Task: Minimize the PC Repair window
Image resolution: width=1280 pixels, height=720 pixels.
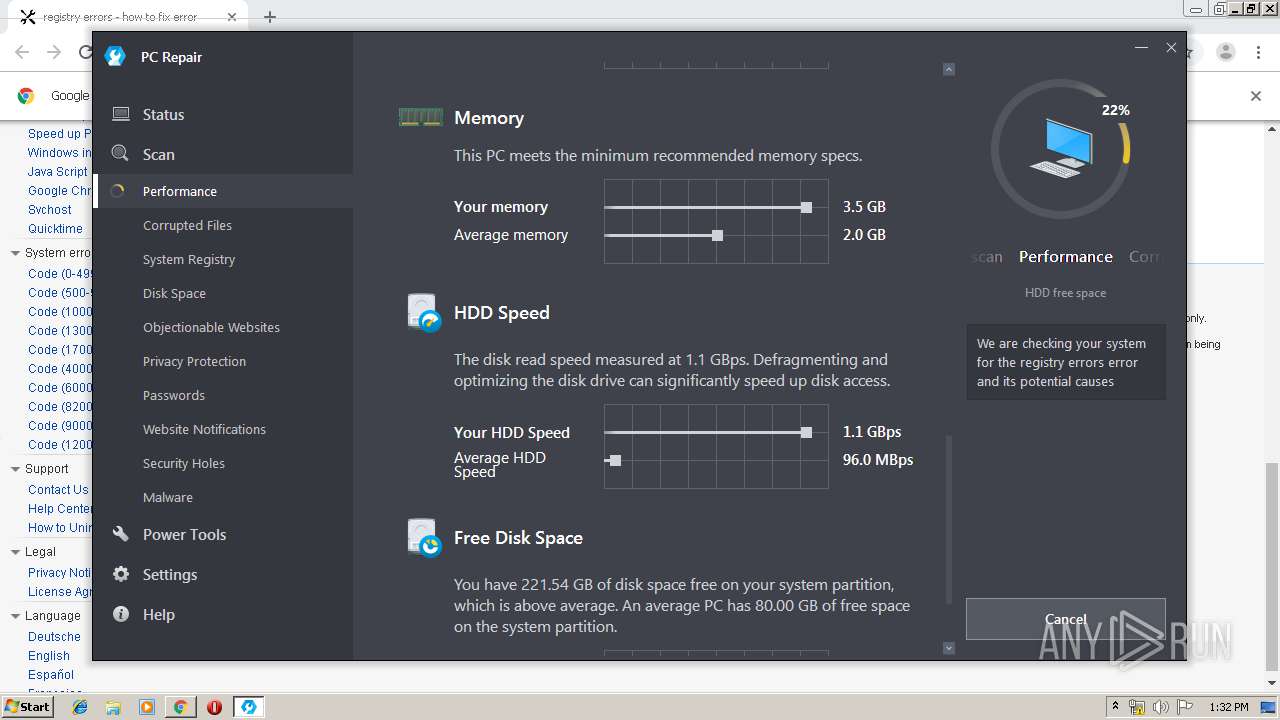Action: tap(1141, 47)
